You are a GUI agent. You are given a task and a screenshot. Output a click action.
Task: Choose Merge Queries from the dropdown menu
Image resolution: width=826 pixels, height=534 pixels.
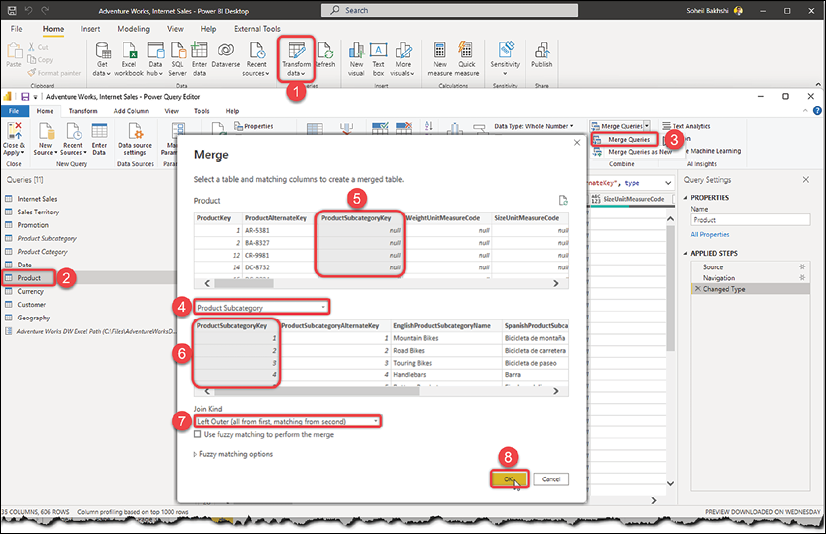[625, 140]
